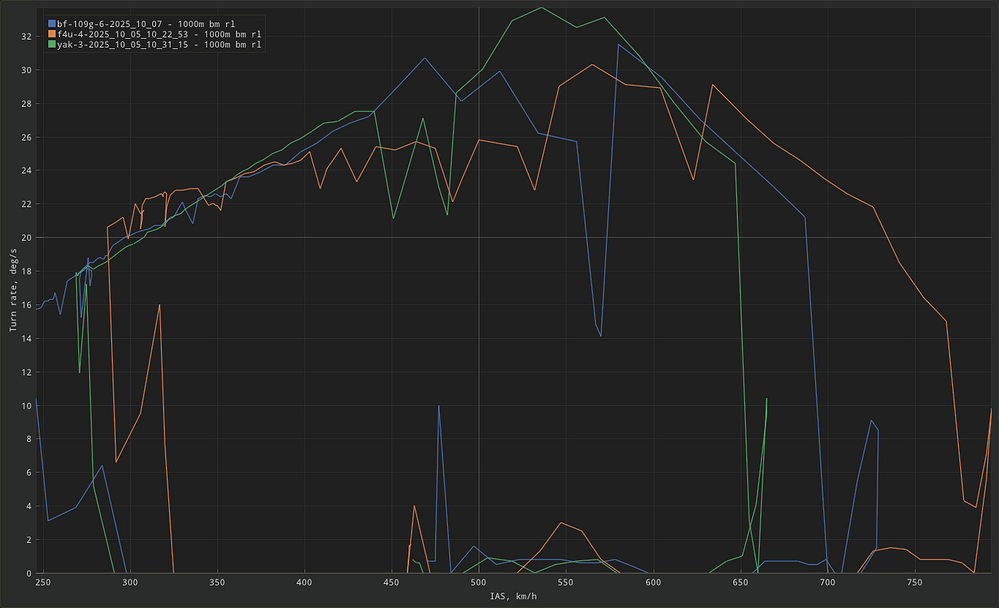The width and height of the screenshot is (999, 608).
Task: Click the 20 tick on the y-axis
Action: [27, 237]
